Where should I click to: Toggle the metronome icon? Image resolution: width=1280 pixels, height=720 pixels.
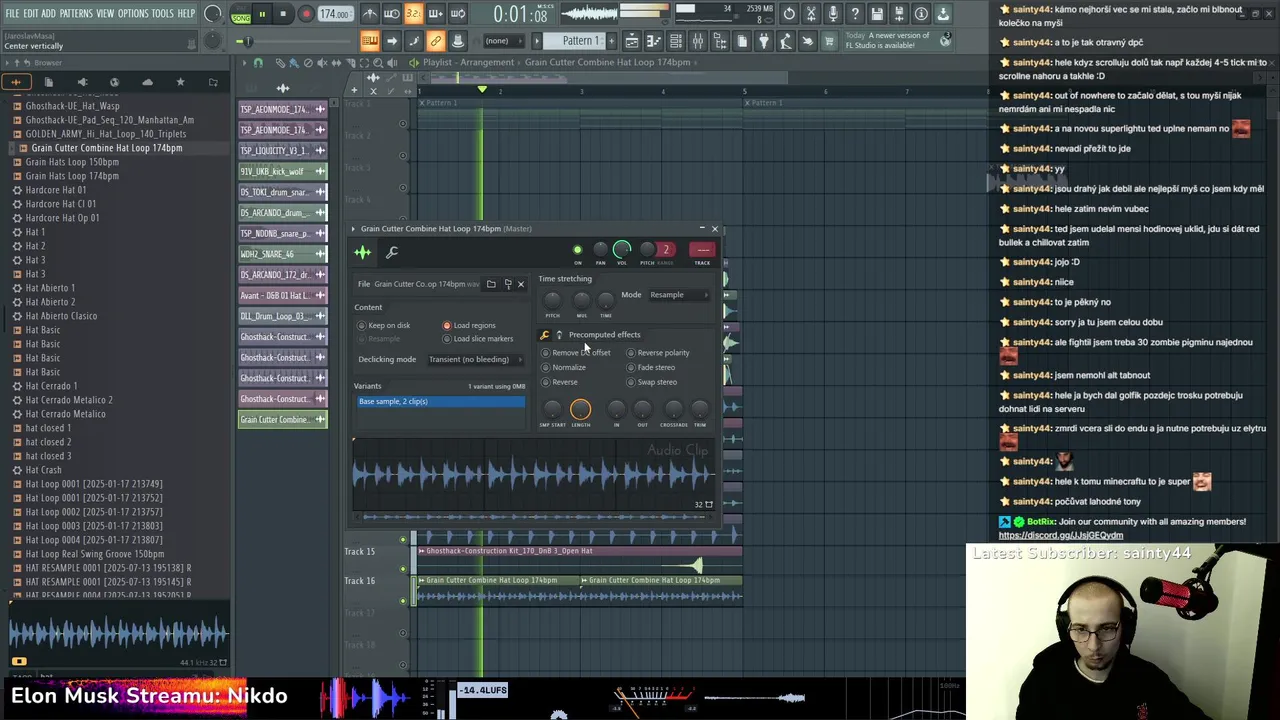[x=371, y=14]
